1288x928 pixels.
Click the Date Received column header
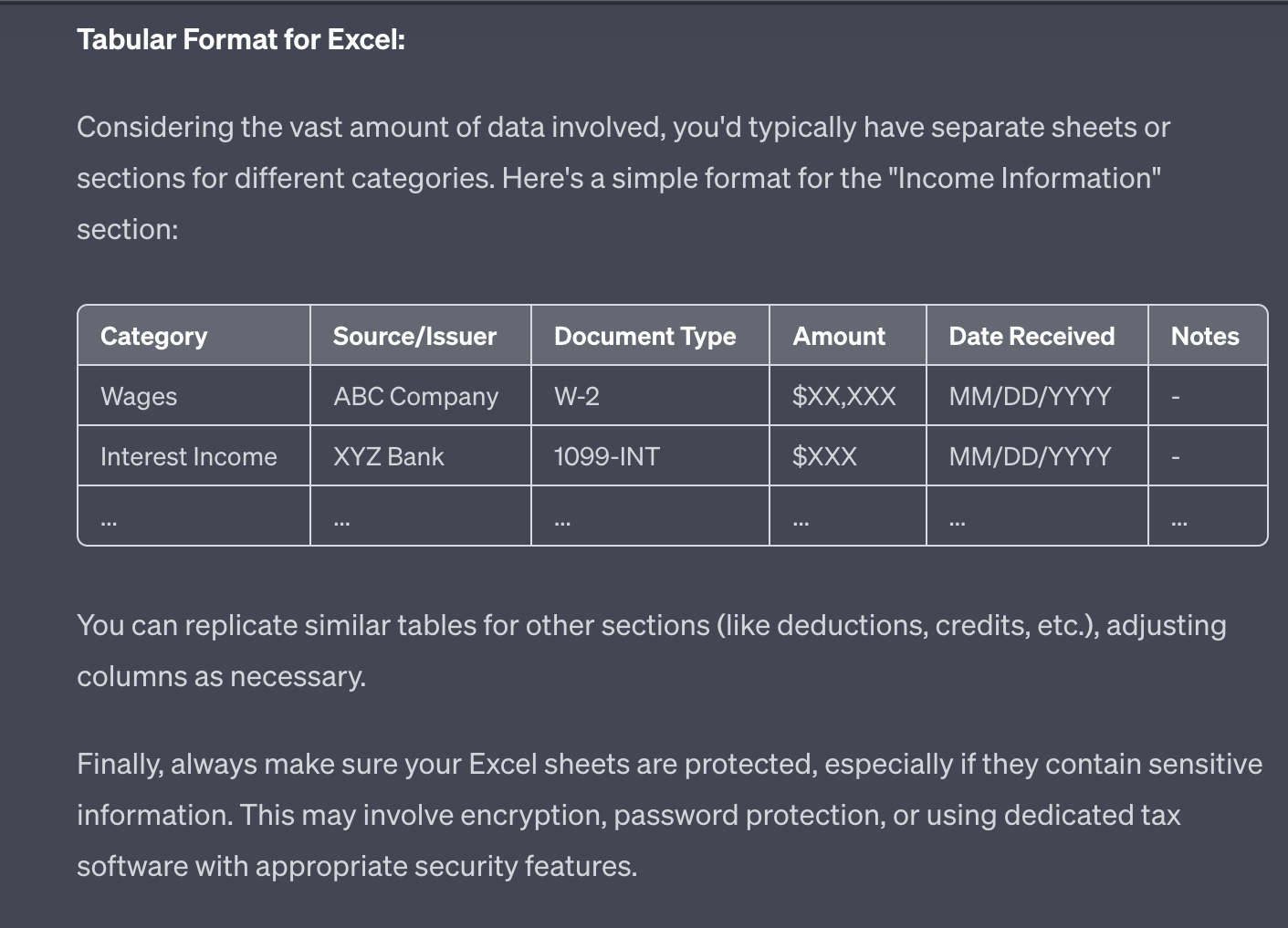coord(1031,336)
